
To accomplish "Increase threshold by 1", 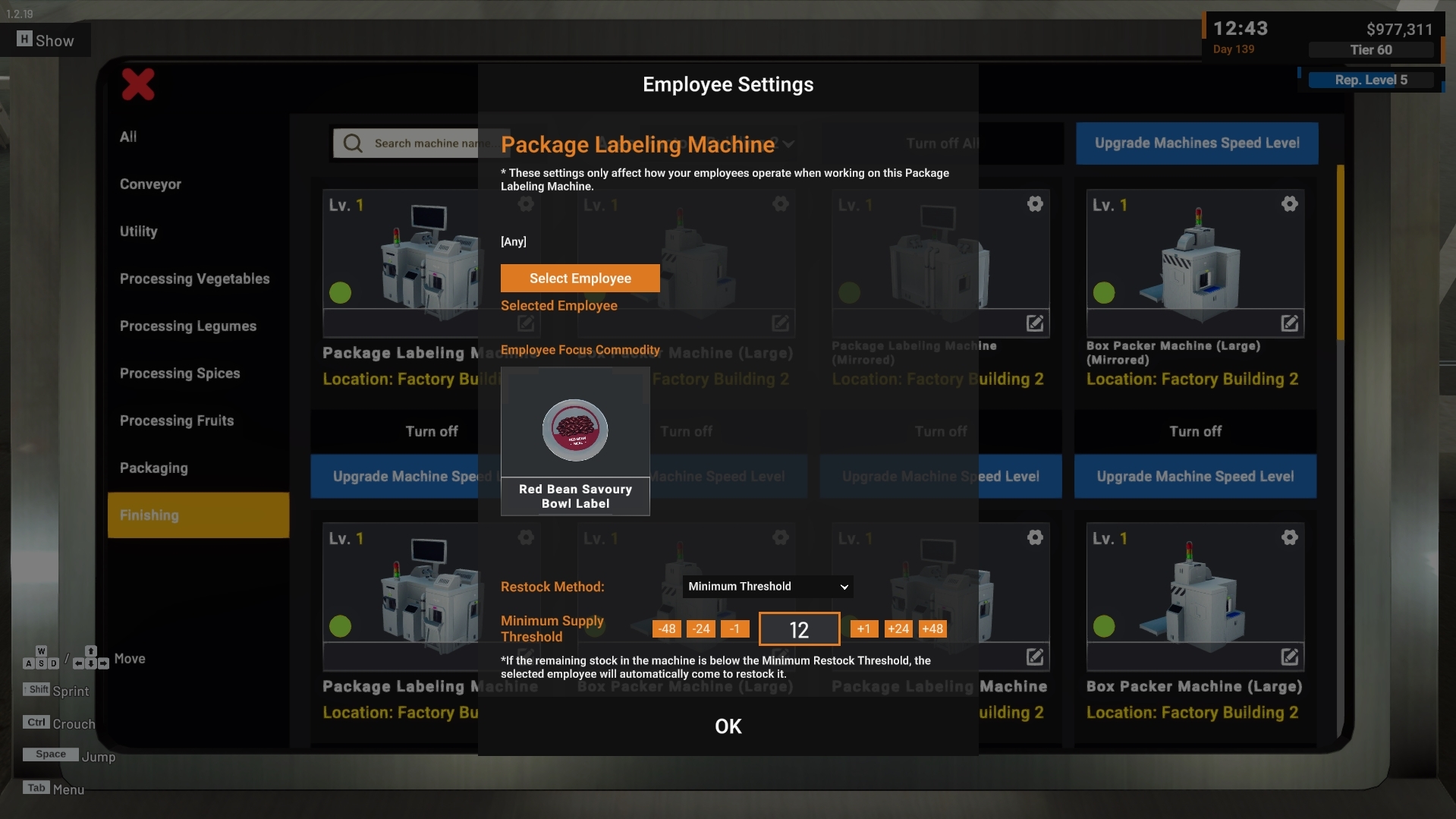I will [x=864, y=629].
